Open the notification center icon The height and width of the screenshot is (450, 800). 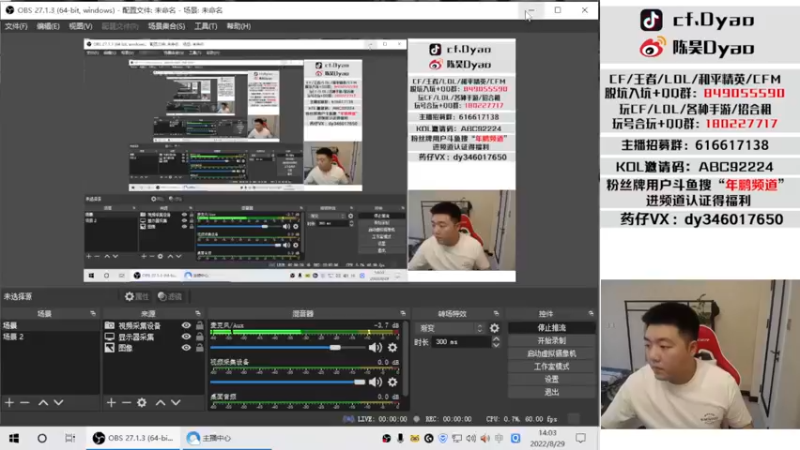pyautogui.click(x=581, y=438)
